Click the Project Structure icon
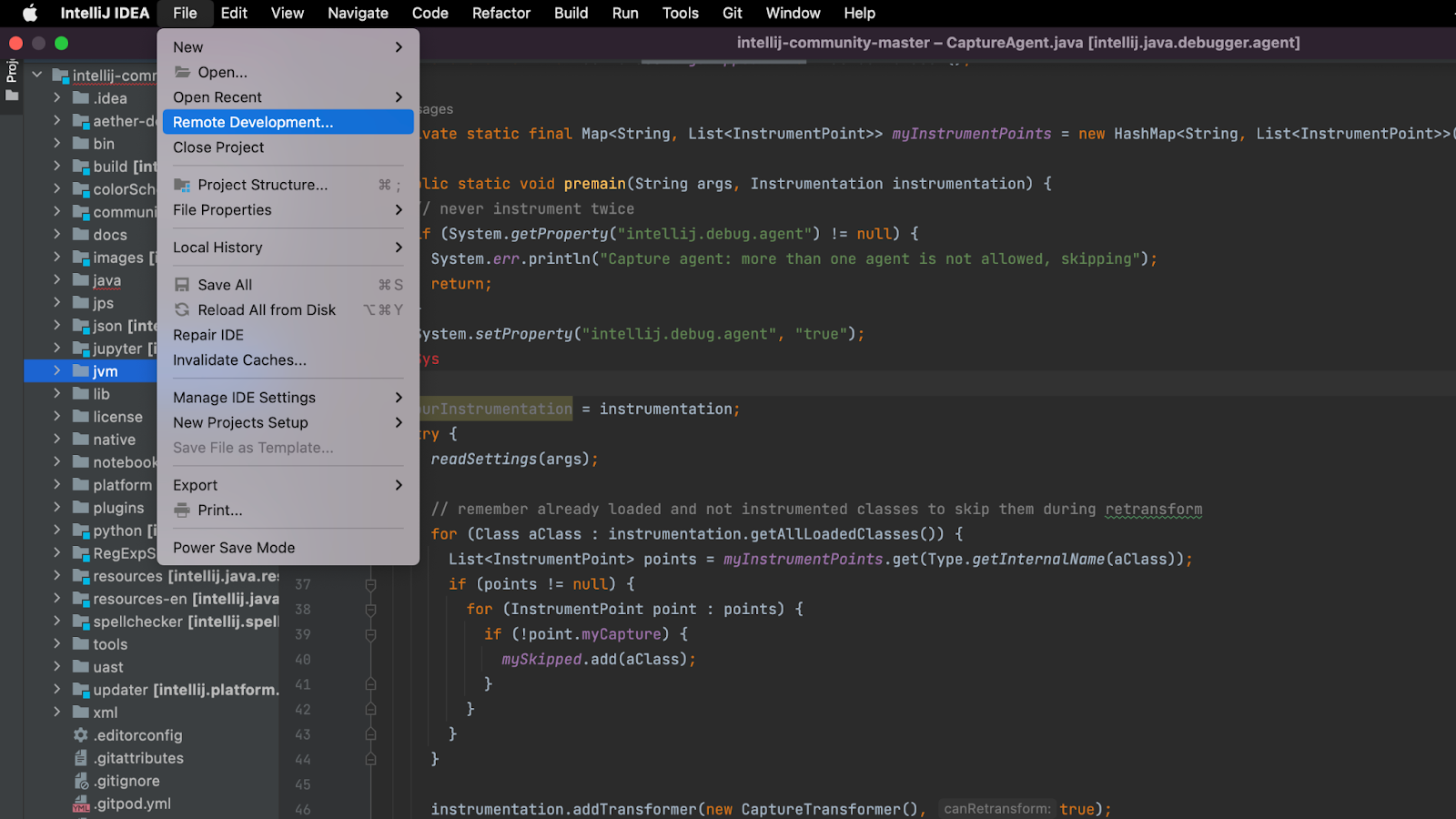The image size is (1456, 819). coord(182,185)
